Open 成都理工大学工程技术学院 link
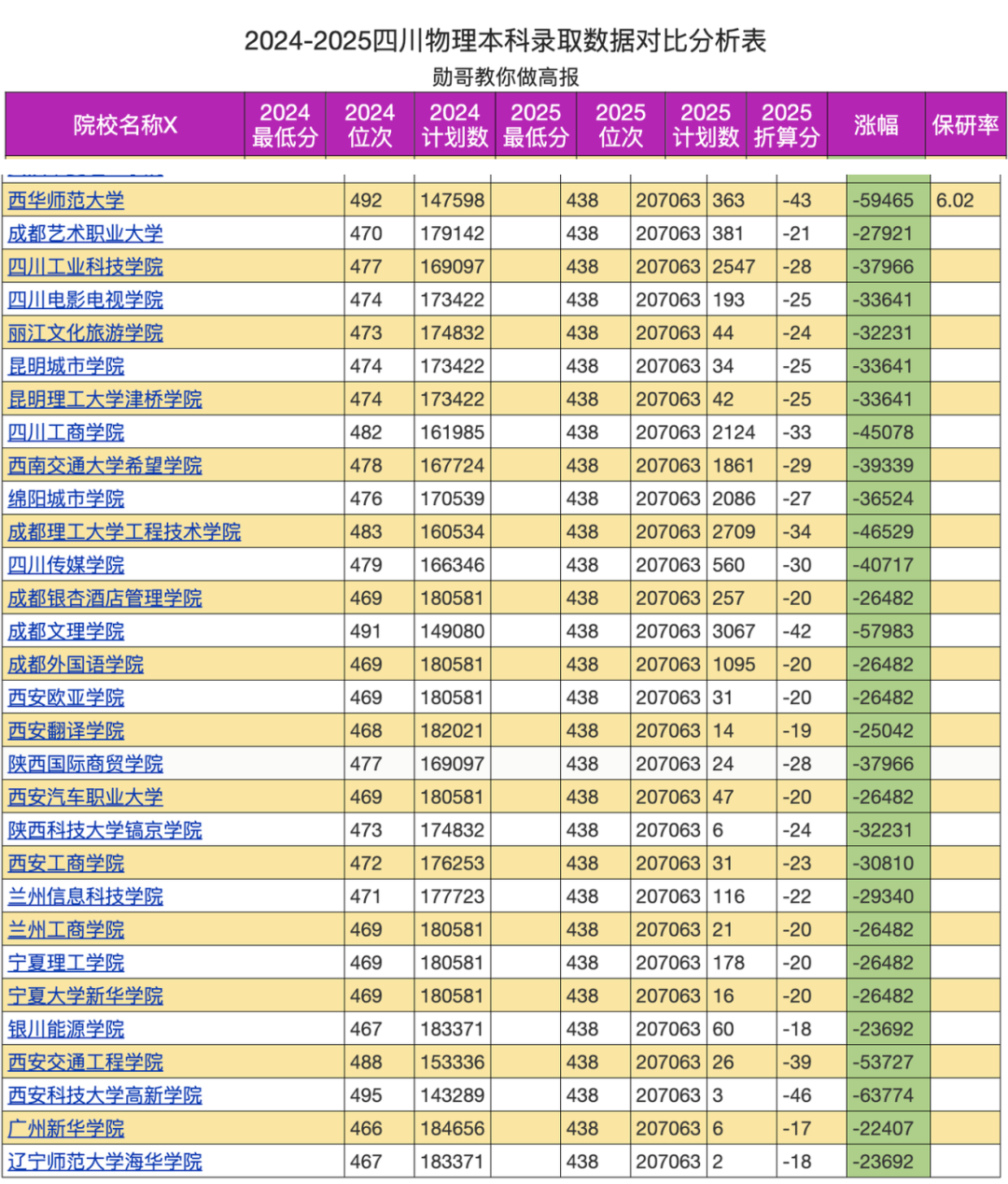Viewport: 1008px width, 1184px height. point(124,532)
